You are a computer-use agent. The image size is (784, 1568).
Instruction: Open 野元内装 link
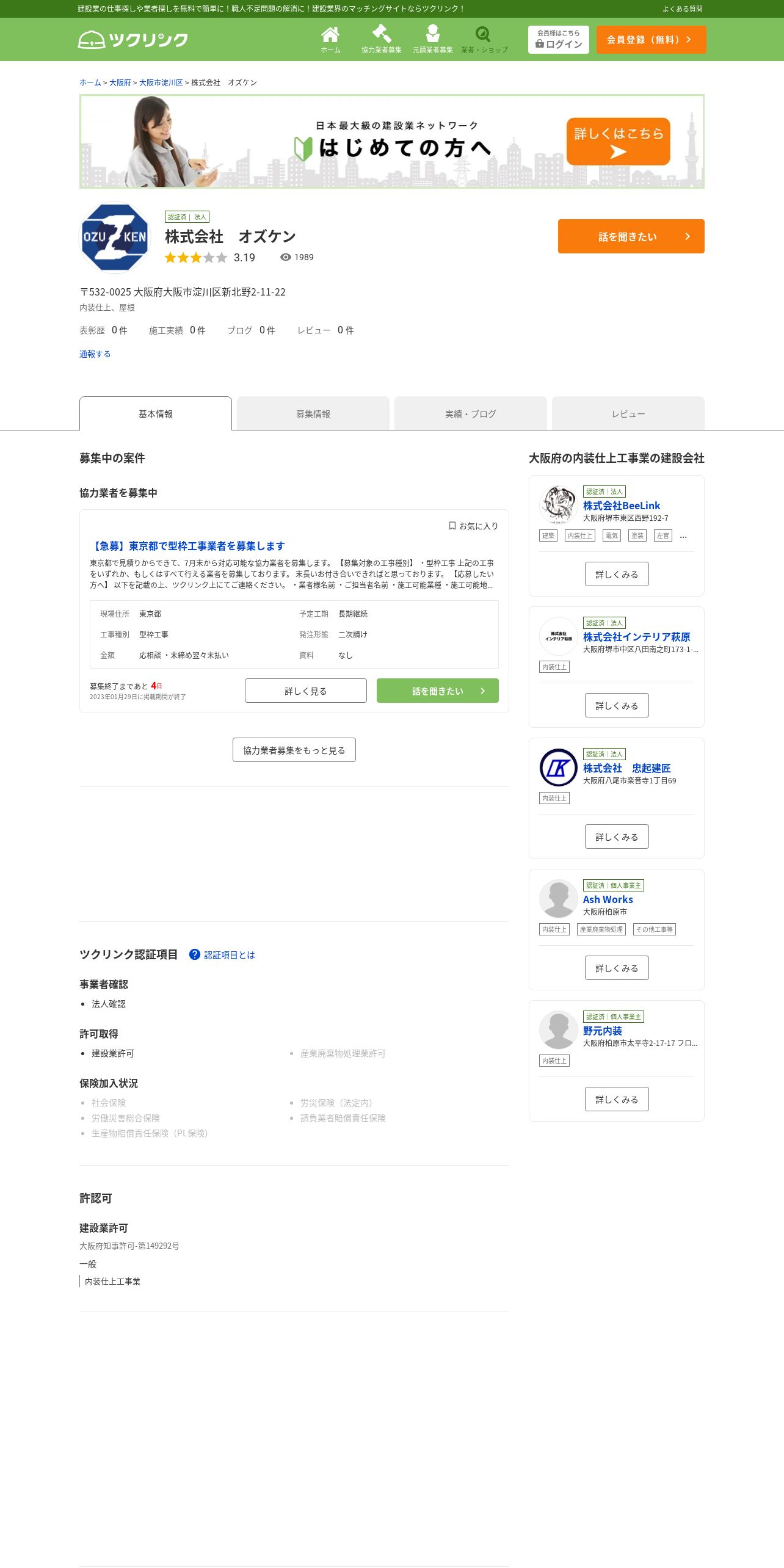(x=603, y=1031)
